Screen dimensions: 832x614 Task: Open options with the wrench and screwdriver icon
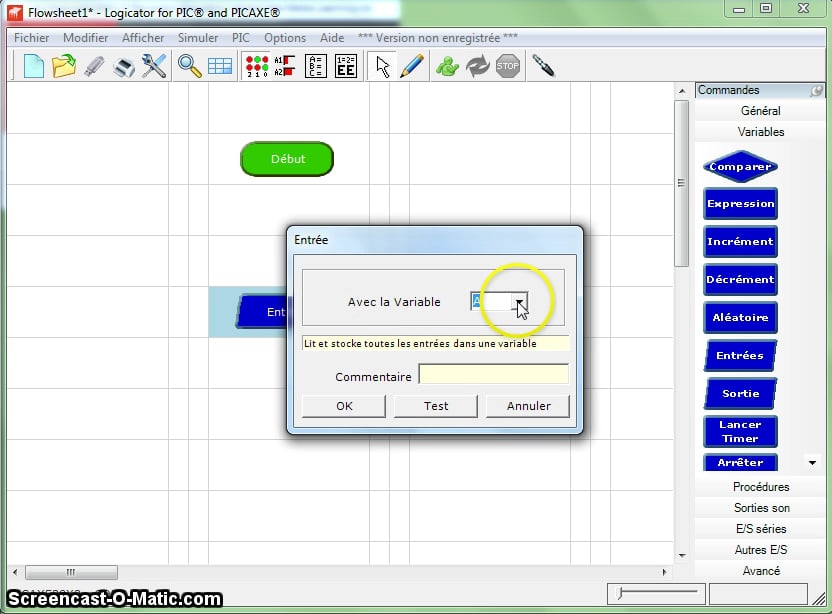pos(154,66)
